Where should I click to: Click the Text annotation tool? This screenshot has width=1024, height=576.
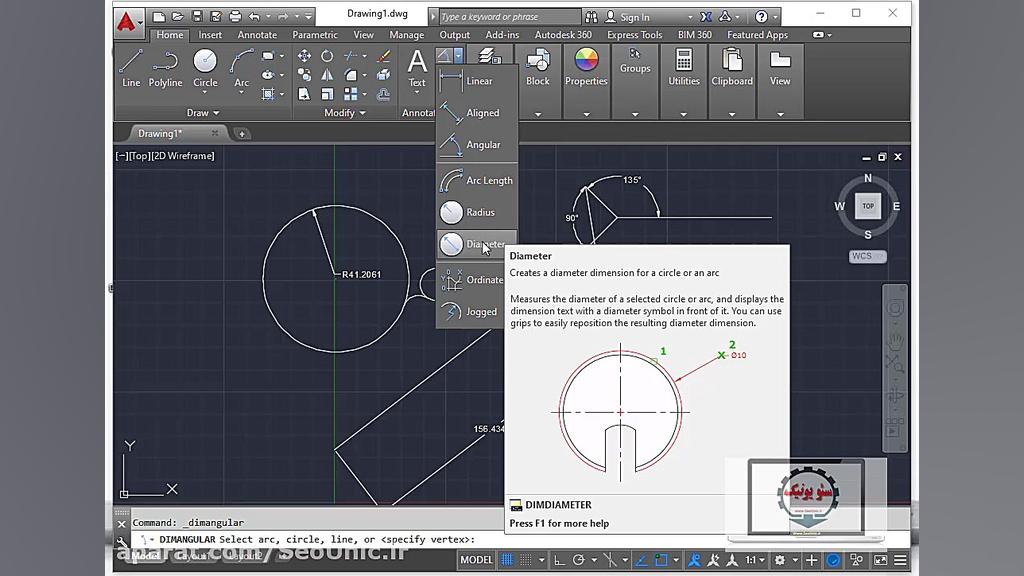(x=417, y=68)
